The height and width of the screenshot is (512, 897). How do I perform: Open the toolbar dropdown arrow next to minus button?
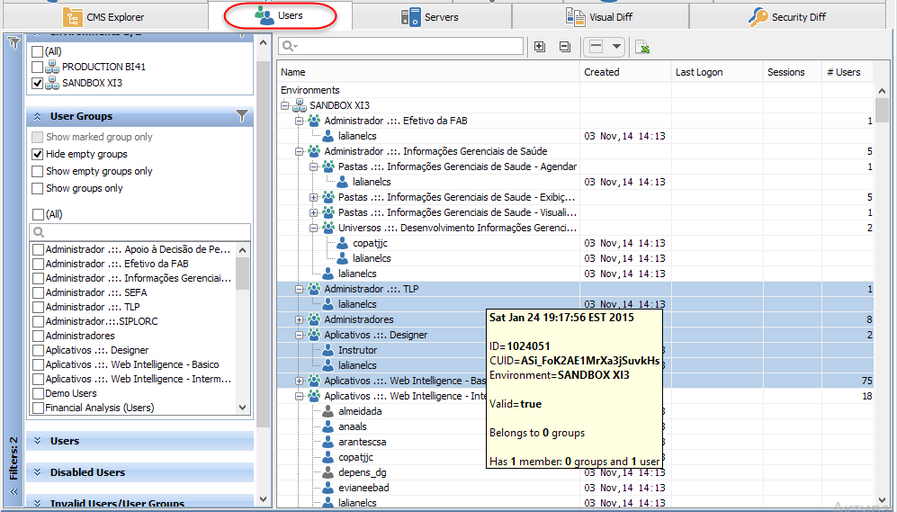(617, 46)
